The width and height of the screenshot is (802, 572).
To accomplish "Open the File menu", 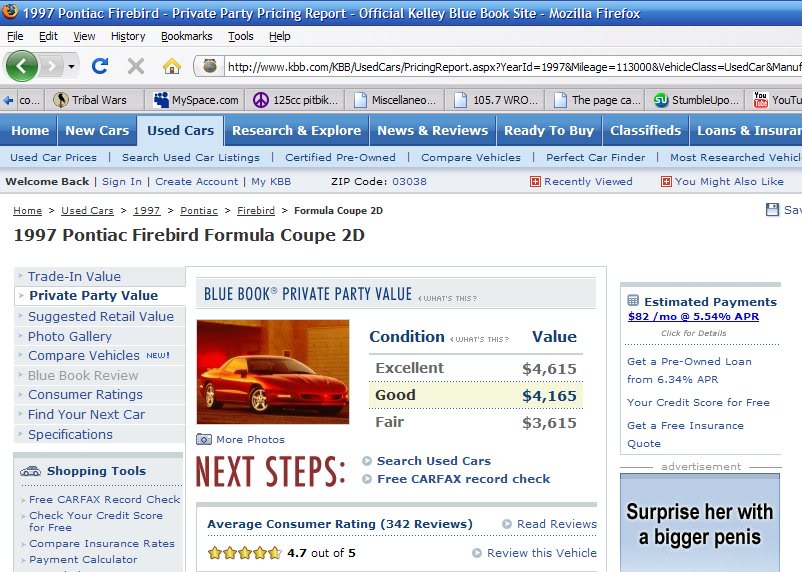I will click(15, 36).
